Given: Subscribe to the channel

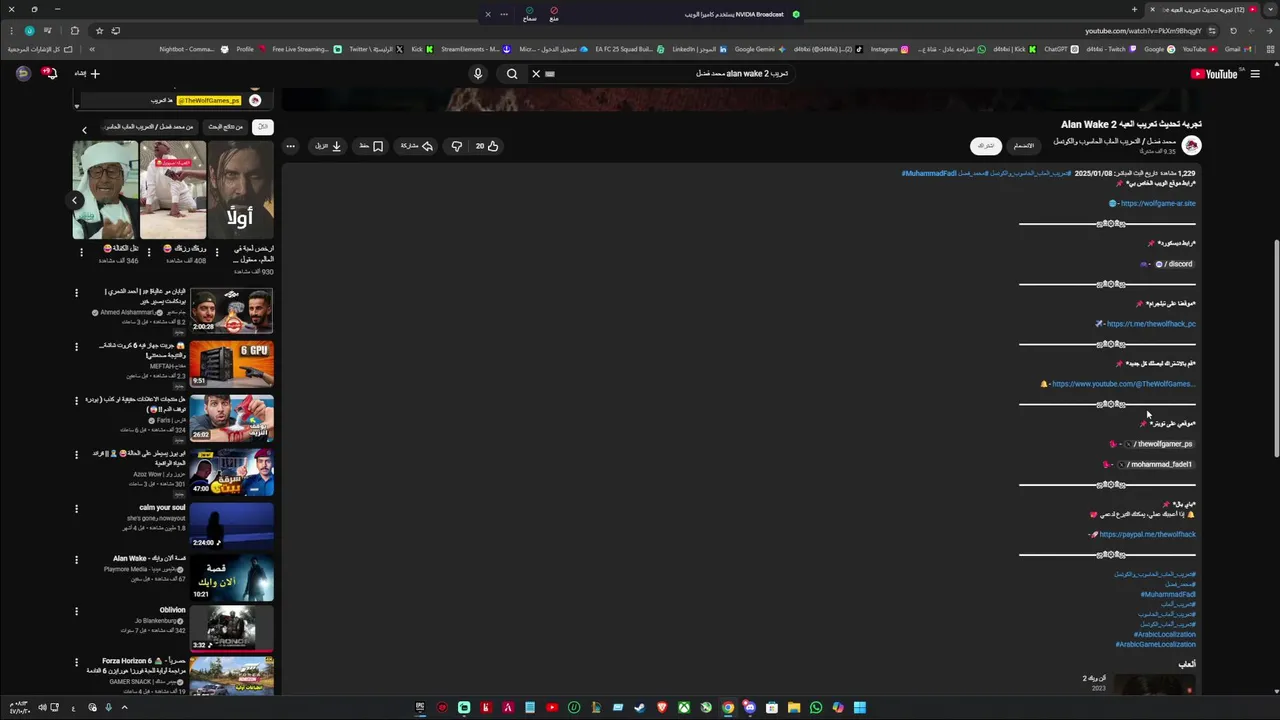Looking at the screenshot, I should [986, 146].
